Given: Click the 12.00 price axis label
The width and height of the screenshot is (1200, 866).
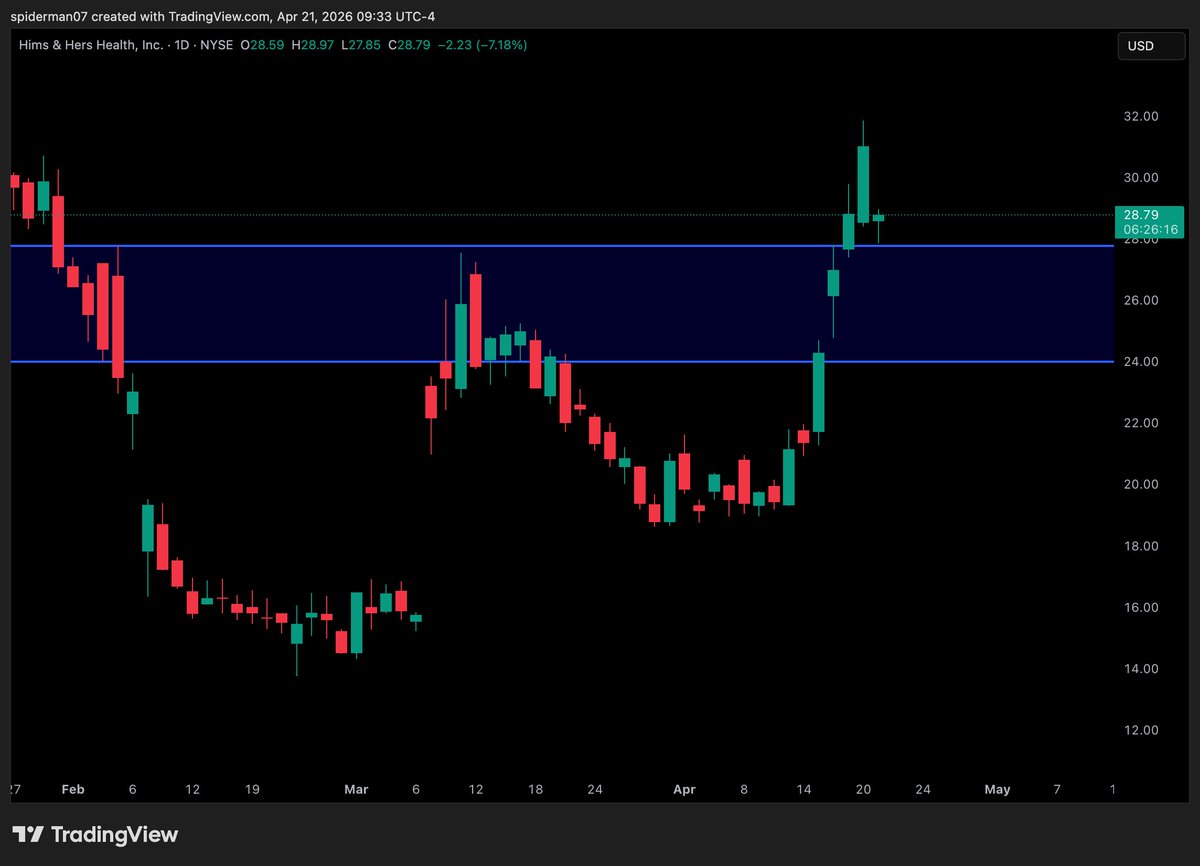Looking at the screenshot, I should click(1141, 730).
